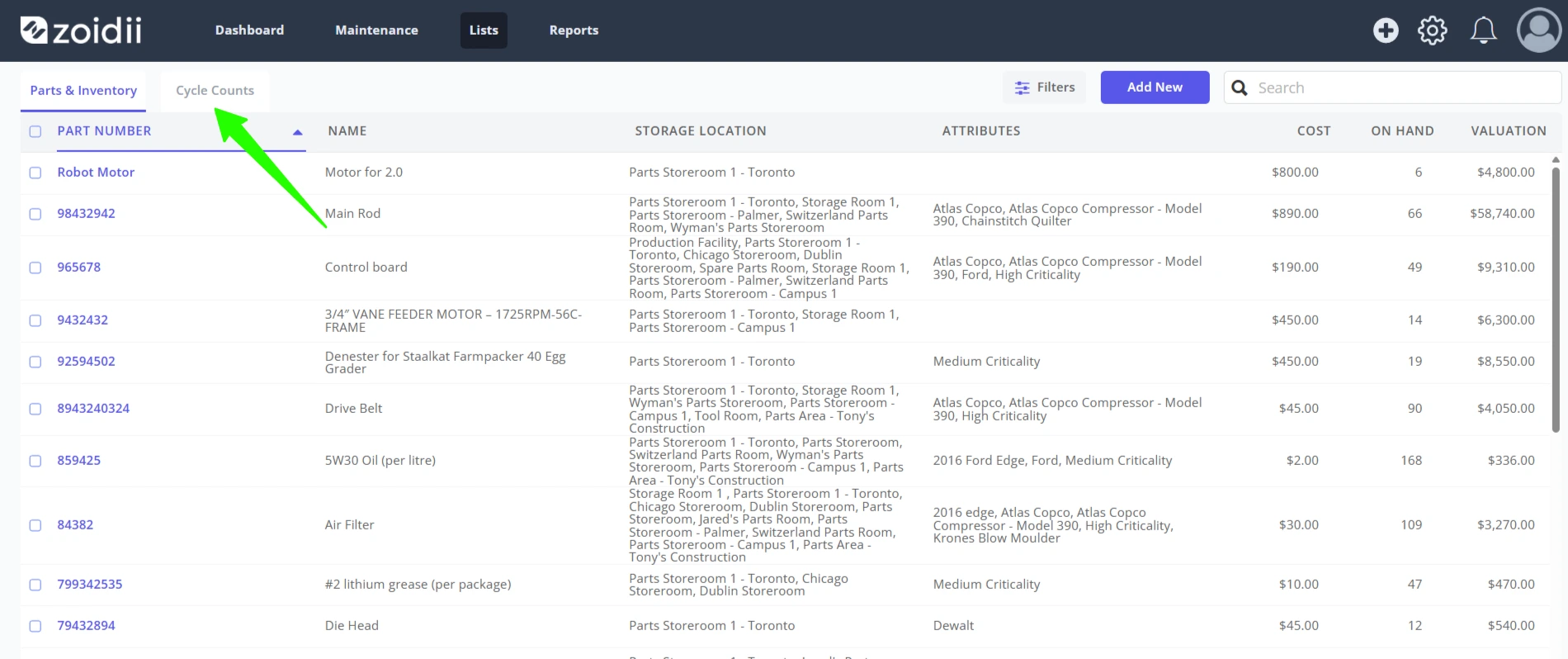Open part number 799342535

click(x=89, y=585)
